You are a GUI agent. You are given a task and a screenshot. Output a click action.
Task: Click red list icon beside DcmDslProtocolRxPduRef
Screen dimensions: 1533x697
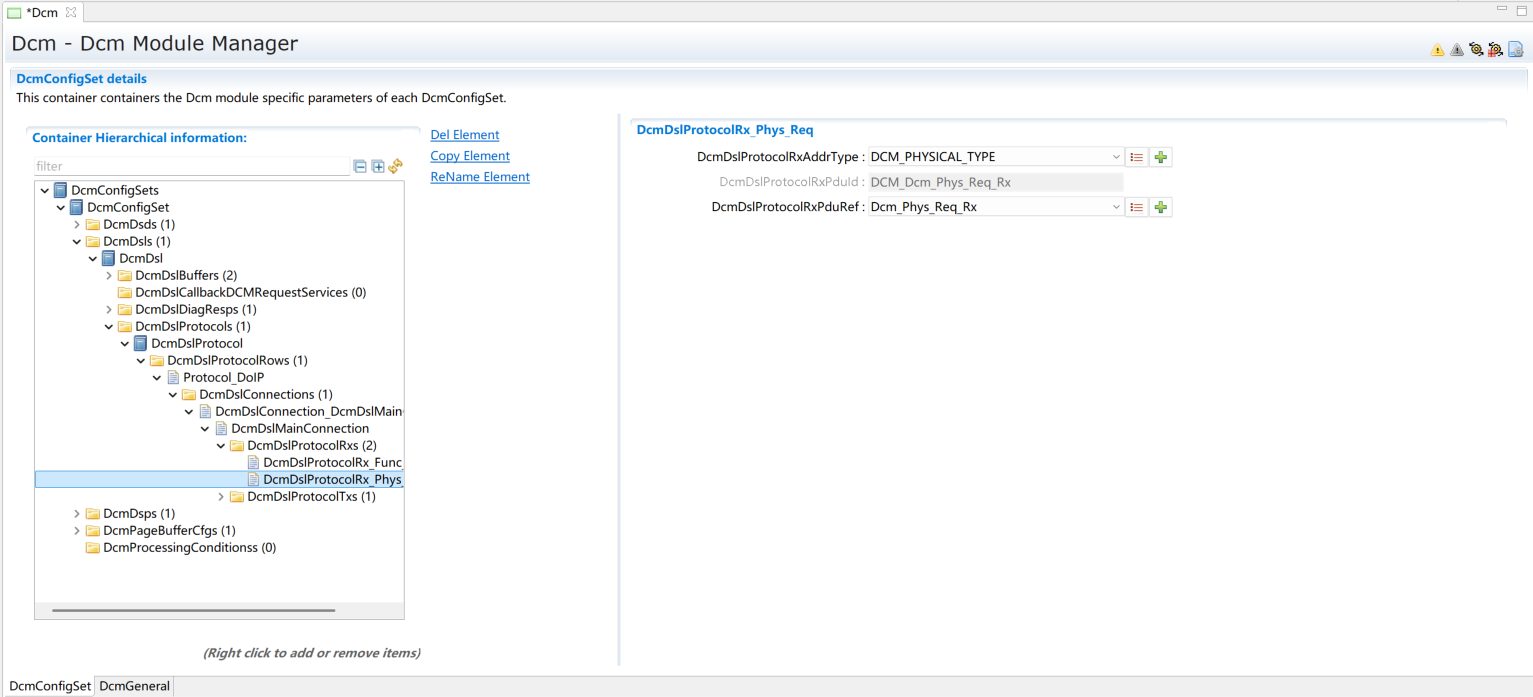pyautogui.click(x=1136, y=207)
